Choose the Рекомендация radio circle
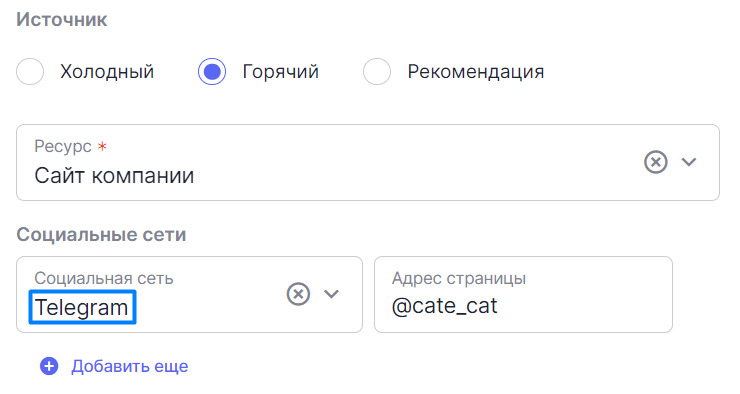This screenshot has width=740, height=394. (x=377, y=72)
